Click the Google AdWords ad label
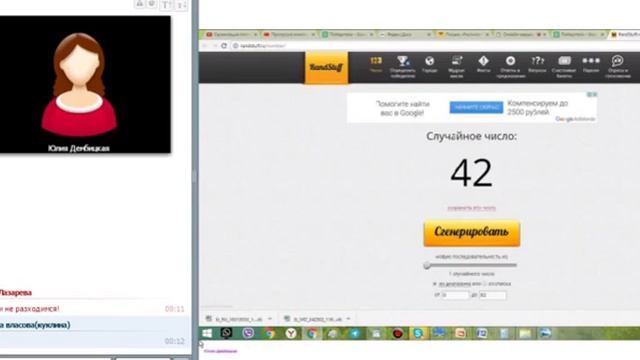640x360 pixels. coord(575,119)
